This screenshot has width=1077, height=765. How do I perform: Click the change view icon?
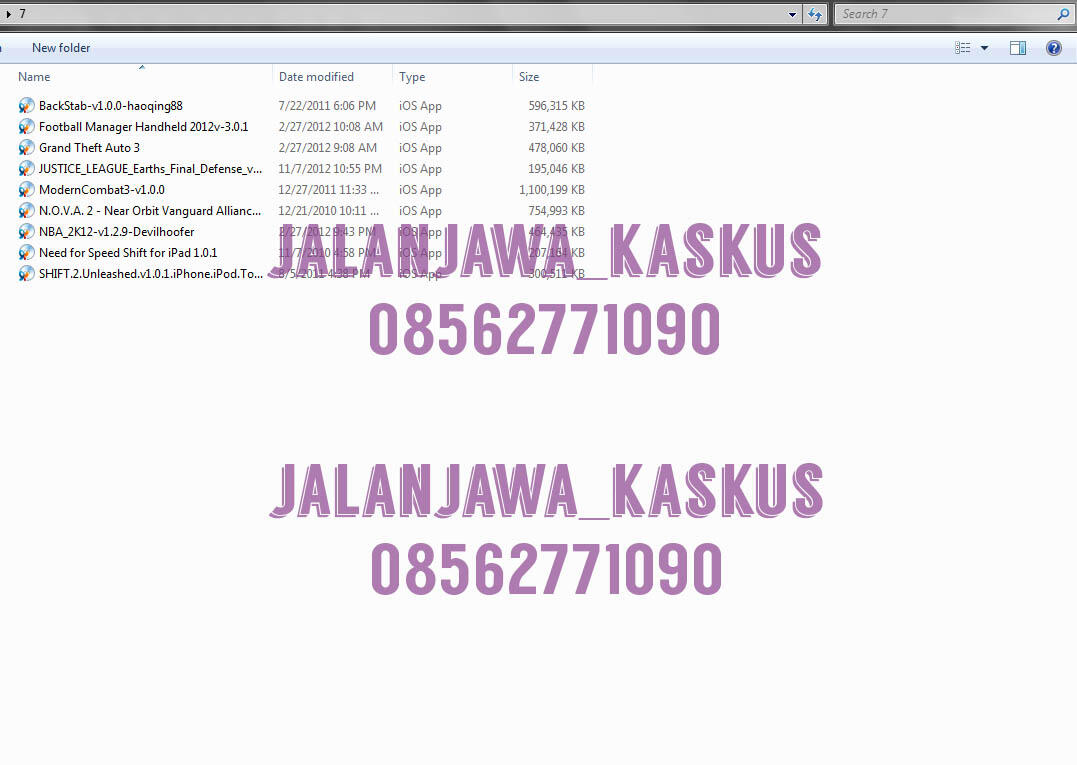pos(962,48)
